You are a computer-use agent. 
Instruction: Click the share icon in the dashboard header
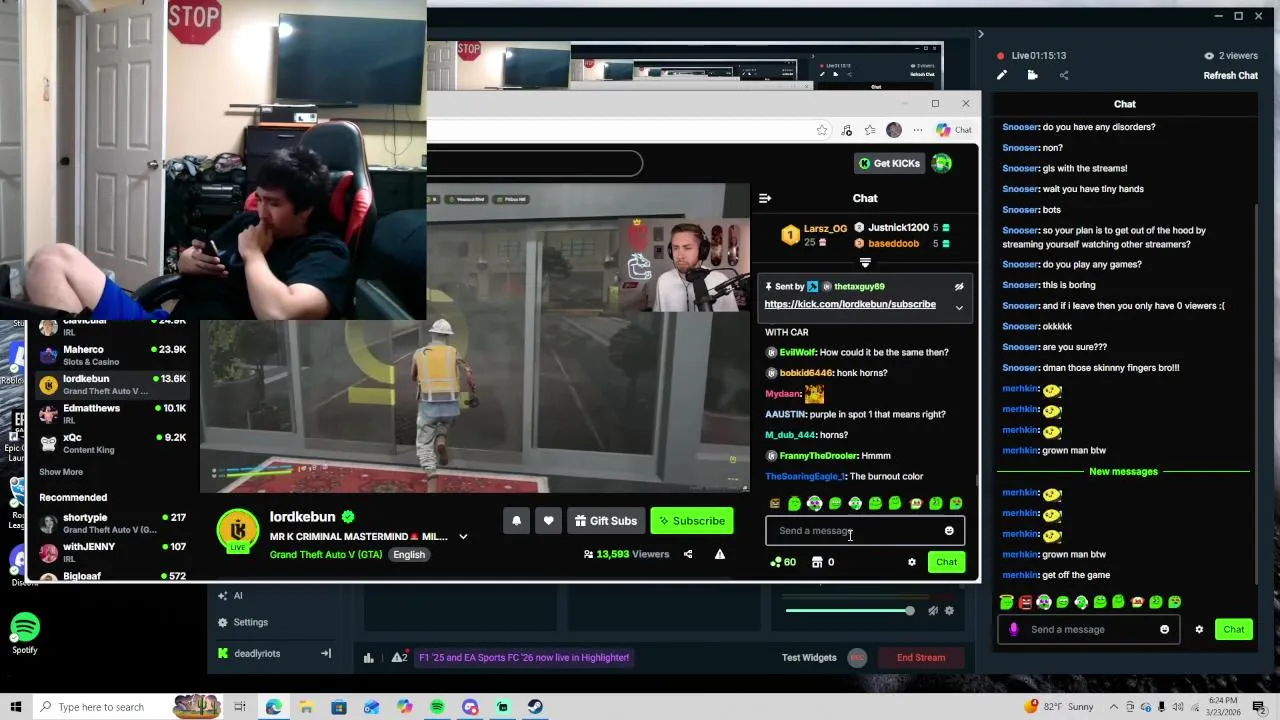[x=1064, y=75]
